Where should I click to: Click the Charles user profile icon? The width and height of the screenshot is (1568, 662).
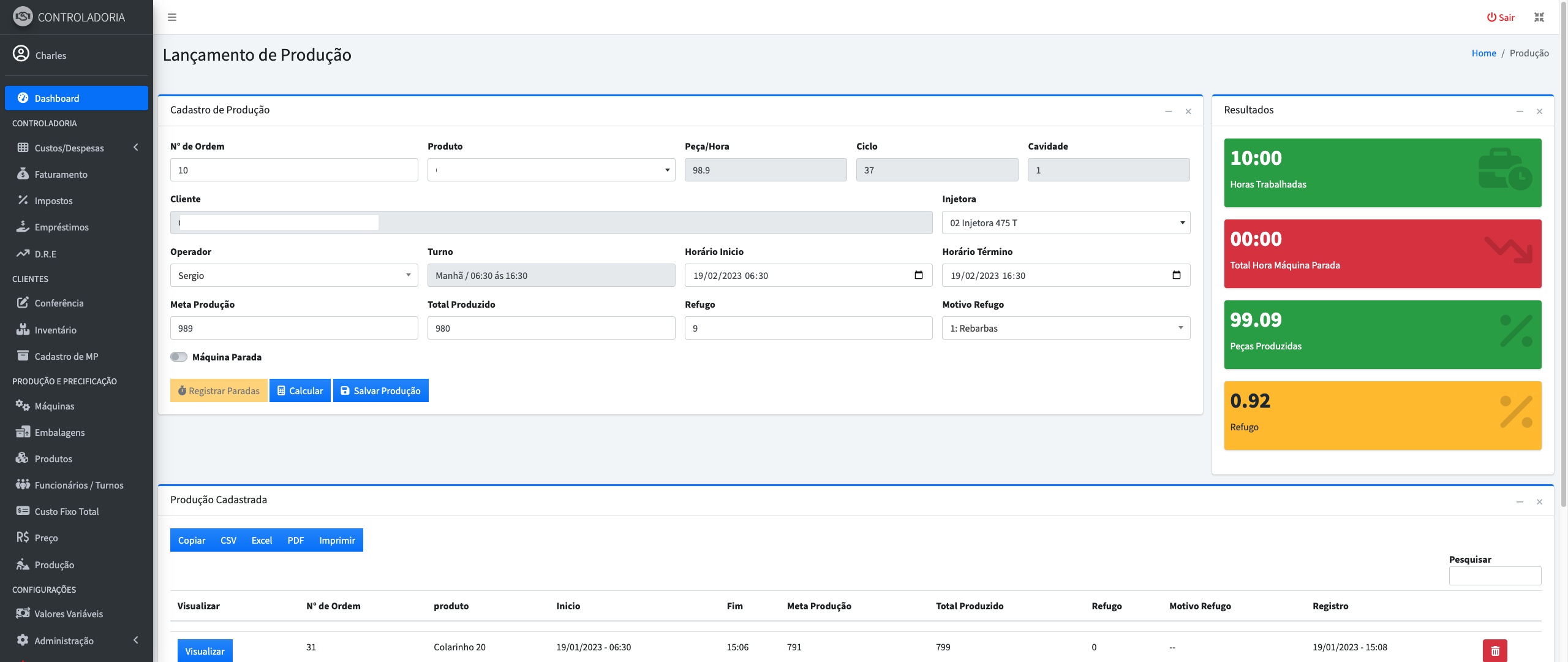click(x=21, y=54)
